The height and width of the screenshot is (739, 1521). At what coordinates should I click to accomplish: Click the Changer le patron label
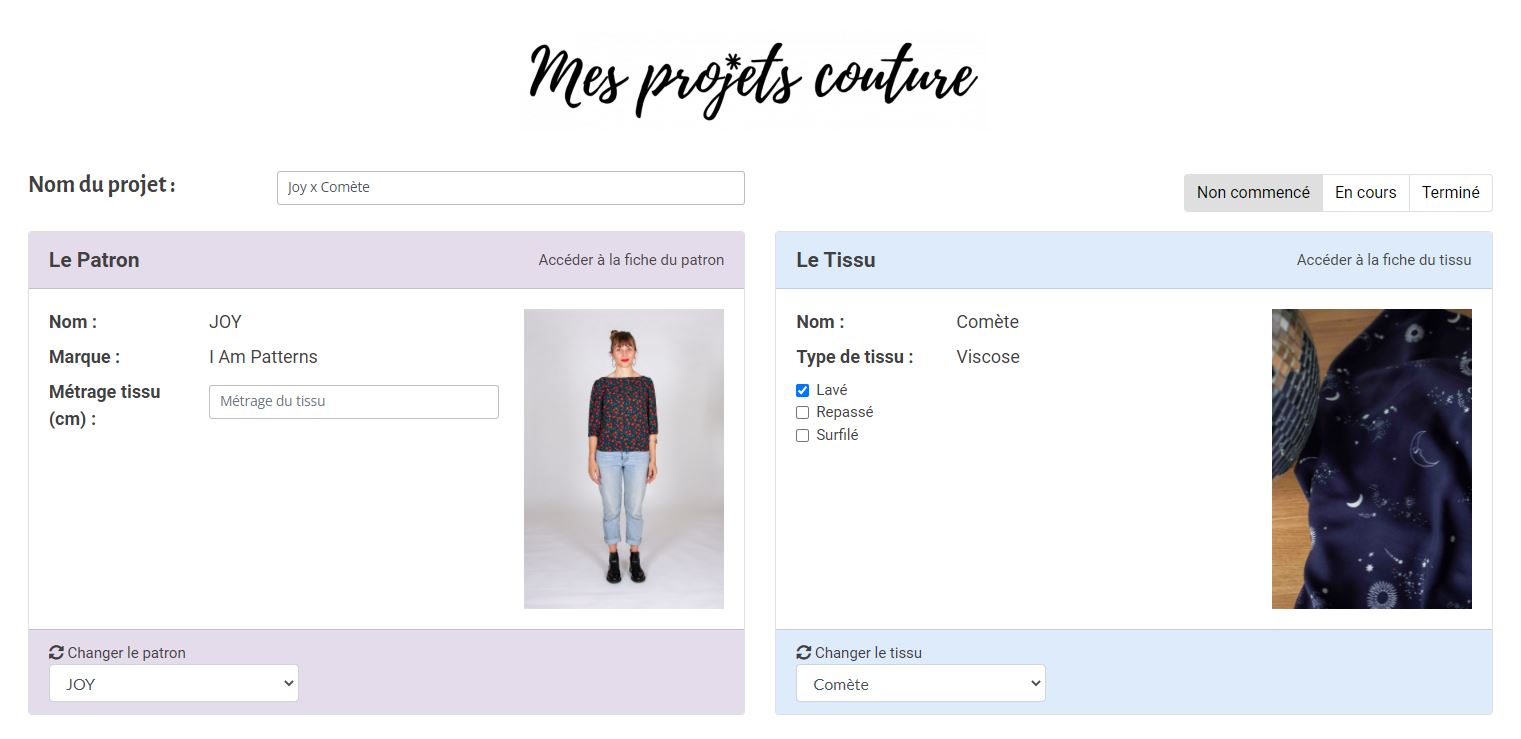127,653
